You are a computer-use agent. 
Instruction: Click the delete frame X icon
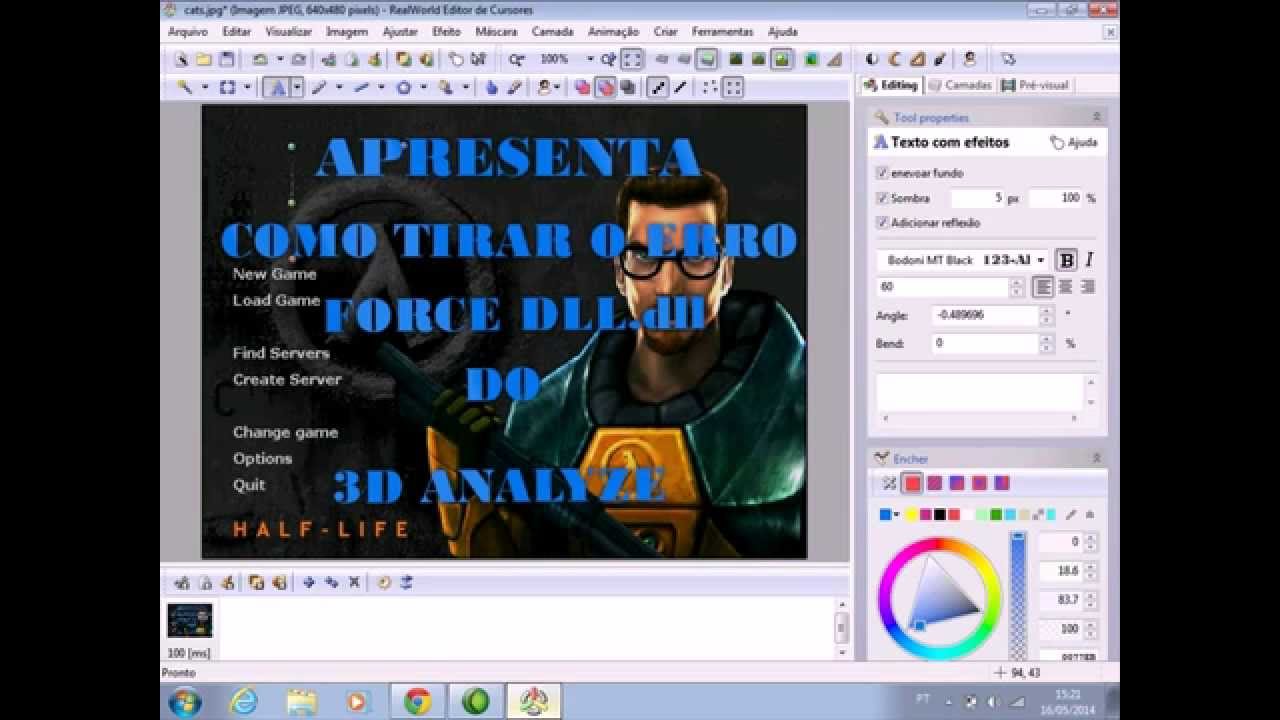point(354,582)
